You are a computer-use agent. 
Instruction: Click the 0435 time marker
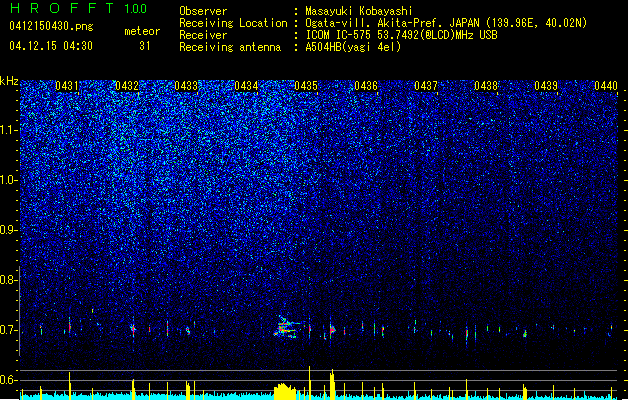306,85
